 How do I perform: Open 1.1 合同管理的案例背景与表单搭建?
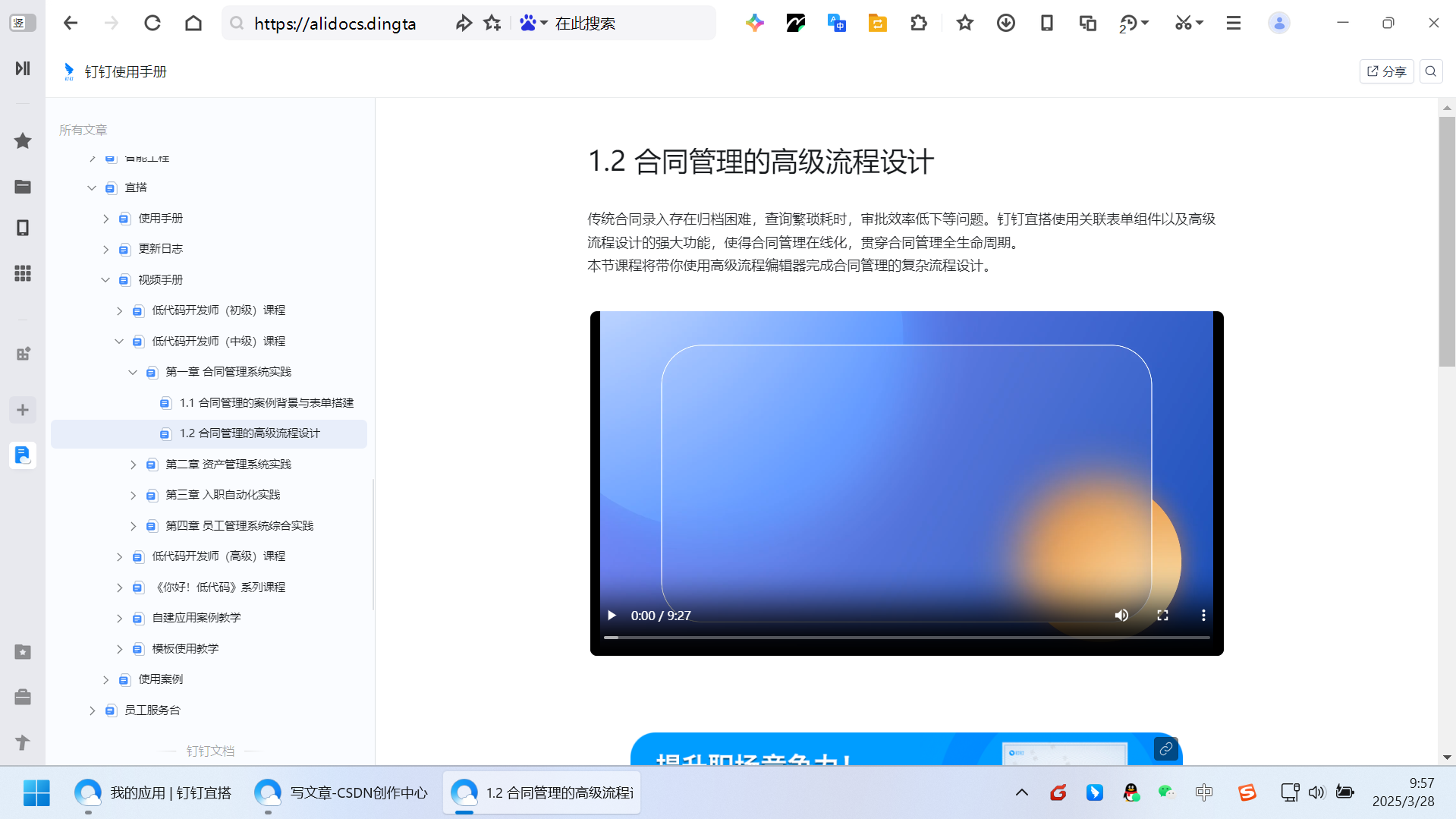click(x=266, y=402)
